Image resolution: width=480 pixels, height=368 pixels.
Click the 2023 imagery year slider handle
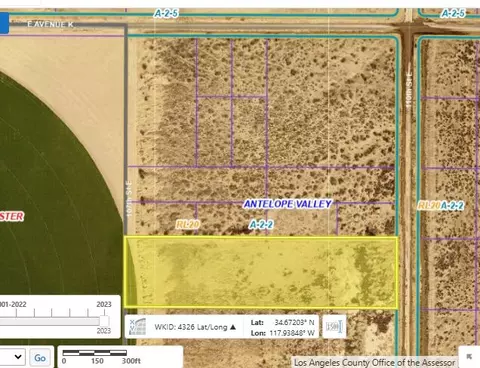point(104,321)
